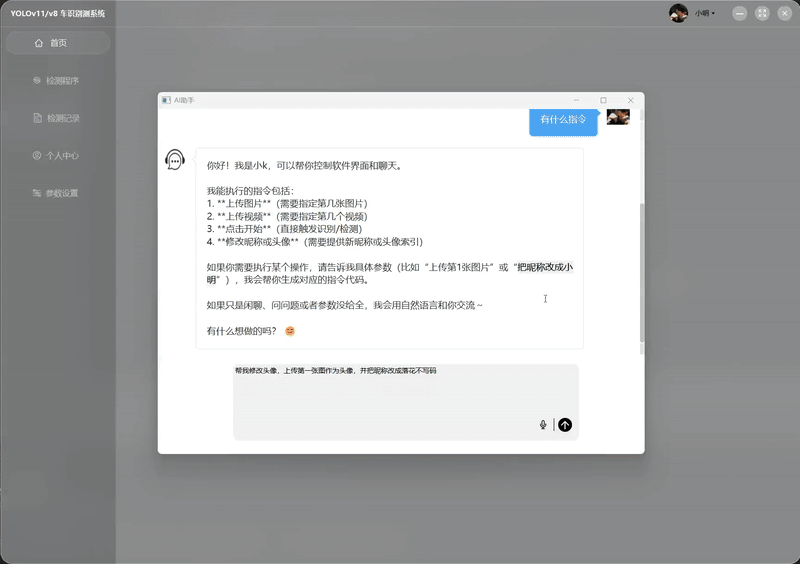Click the text line 3. **点击开始**
Image resolution: width=800 pixels, height=564 pixels.
pos(284,229)
